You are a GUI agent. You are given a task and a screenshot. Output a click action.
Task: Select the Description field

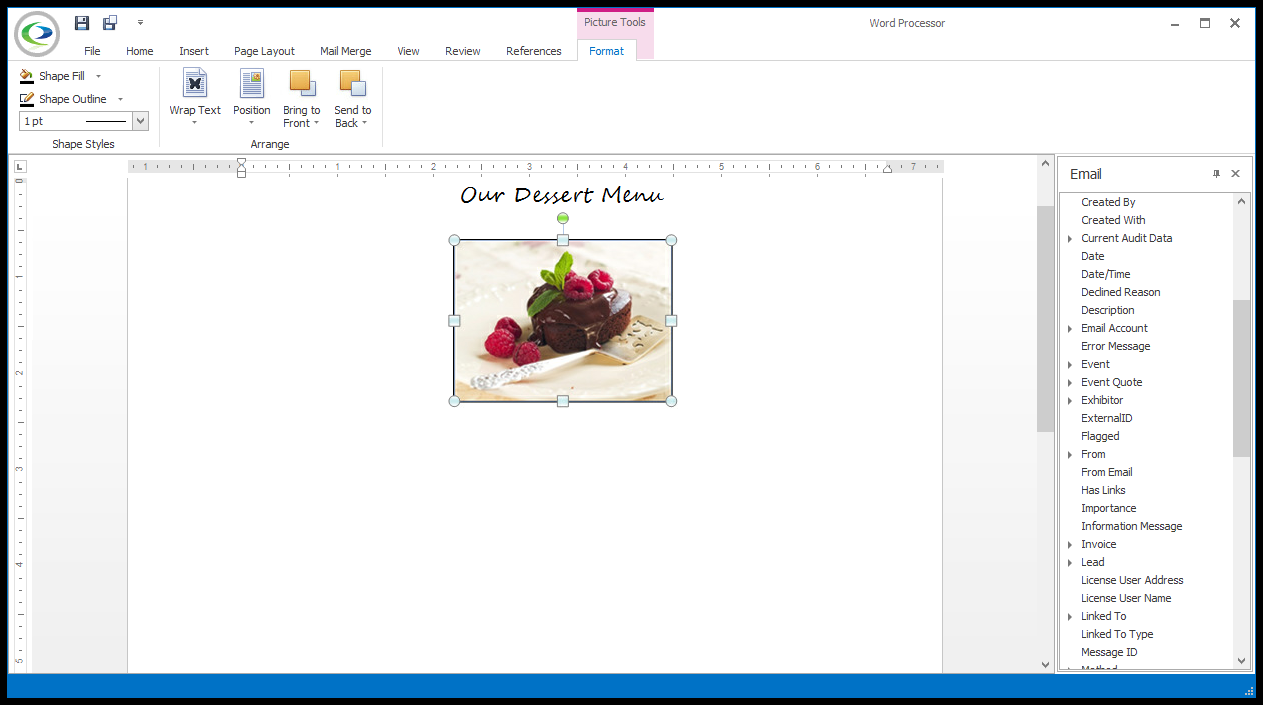1108,310
